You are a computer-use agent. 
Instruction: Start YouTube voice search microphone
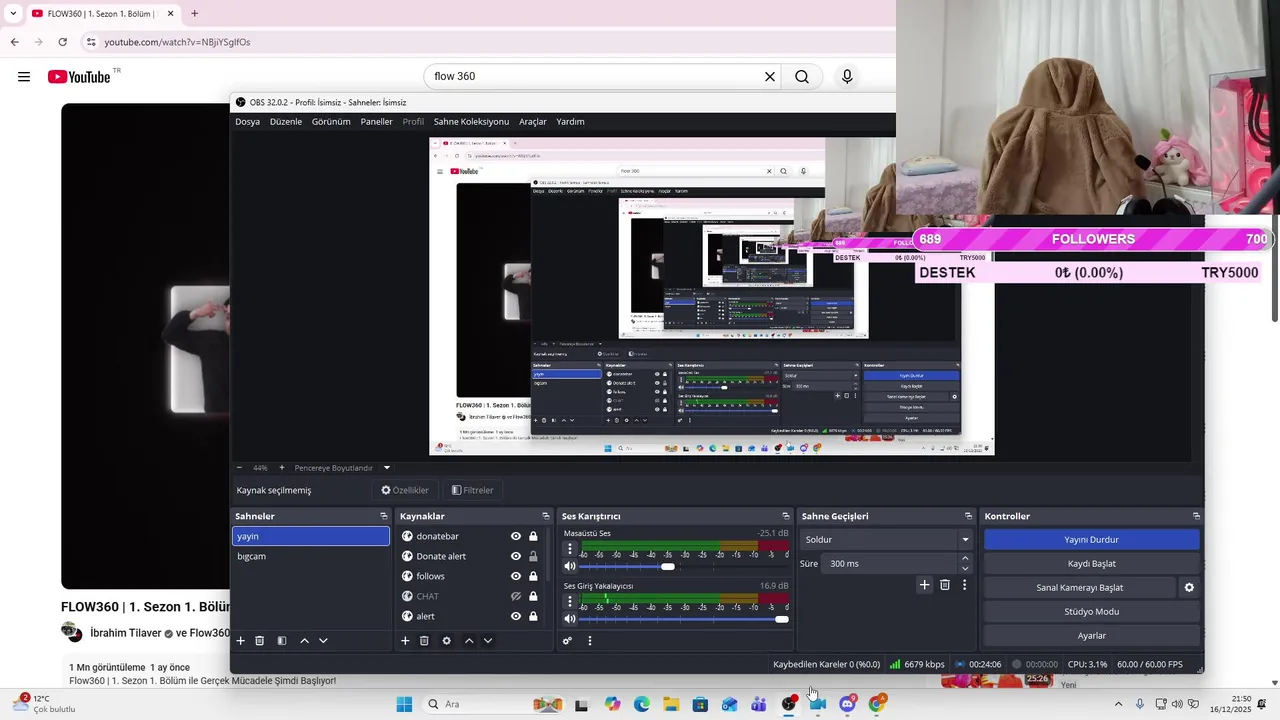(847, 77)
